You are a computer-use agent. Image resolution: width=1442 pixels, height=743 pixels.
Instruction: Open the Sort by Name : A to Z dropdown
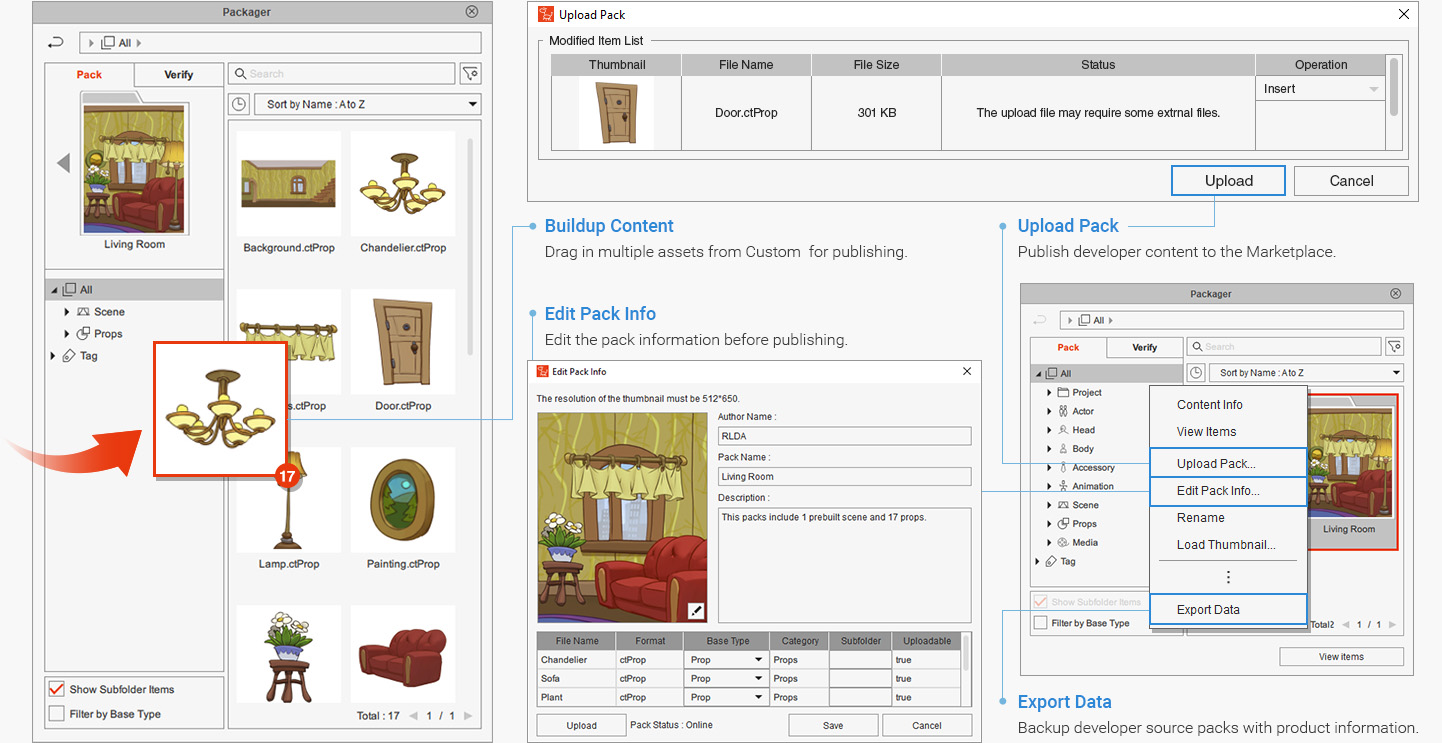click(x=368, y=104)
